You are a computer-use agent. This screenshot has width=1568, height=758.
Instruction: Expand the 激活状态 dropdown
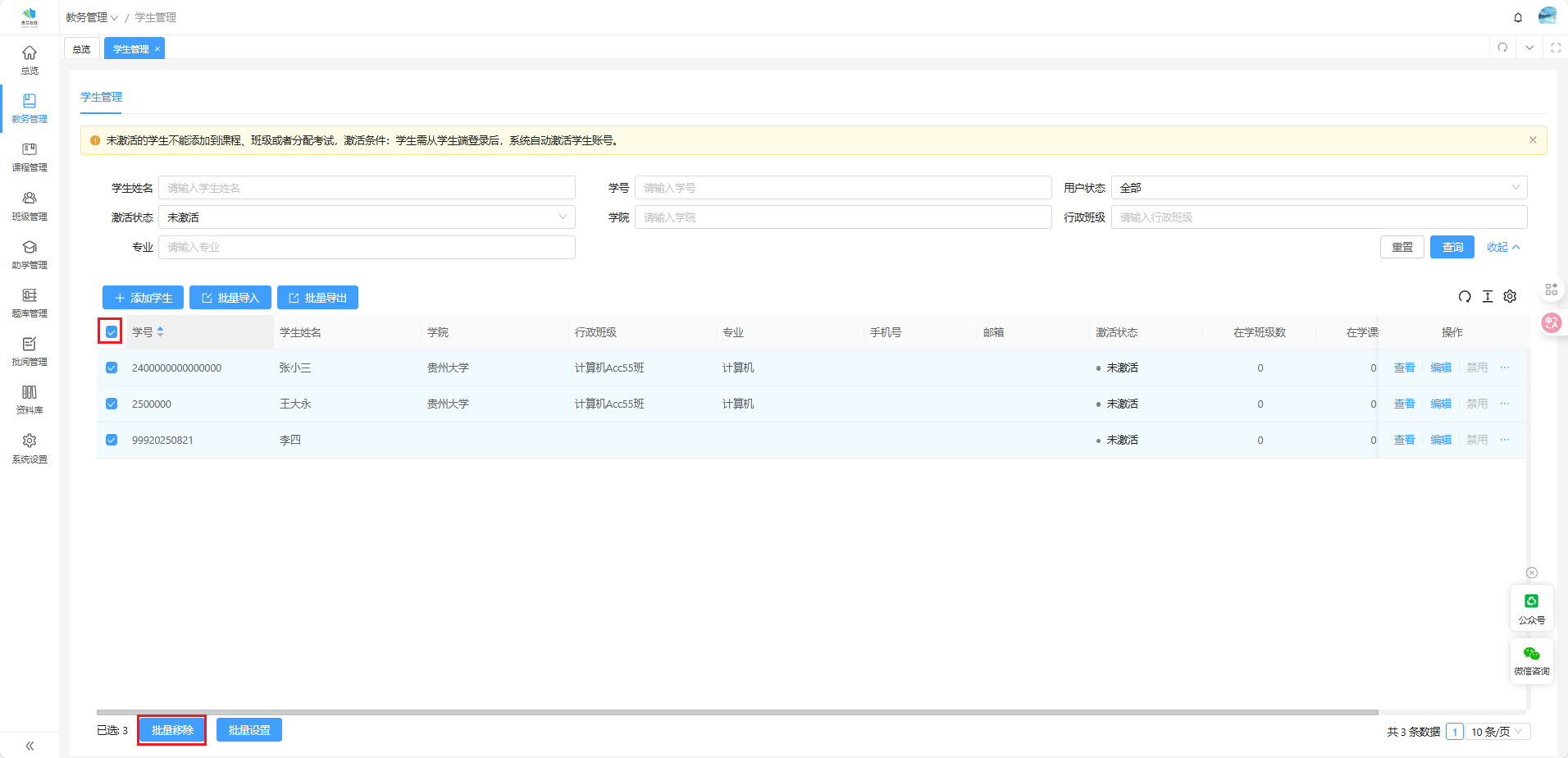[367, 217]
